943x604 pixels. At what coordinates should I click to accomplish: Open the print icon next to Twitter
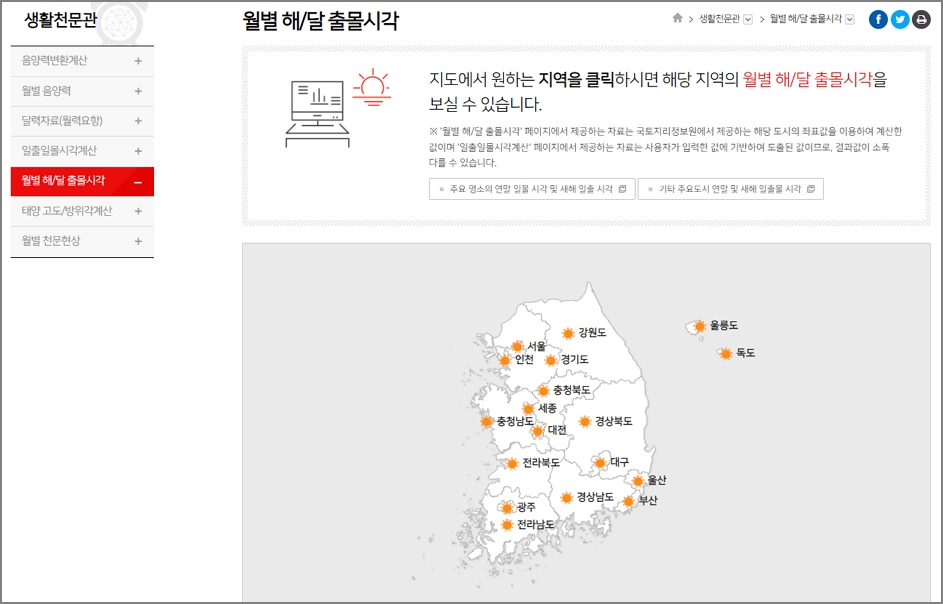point(921,19)
